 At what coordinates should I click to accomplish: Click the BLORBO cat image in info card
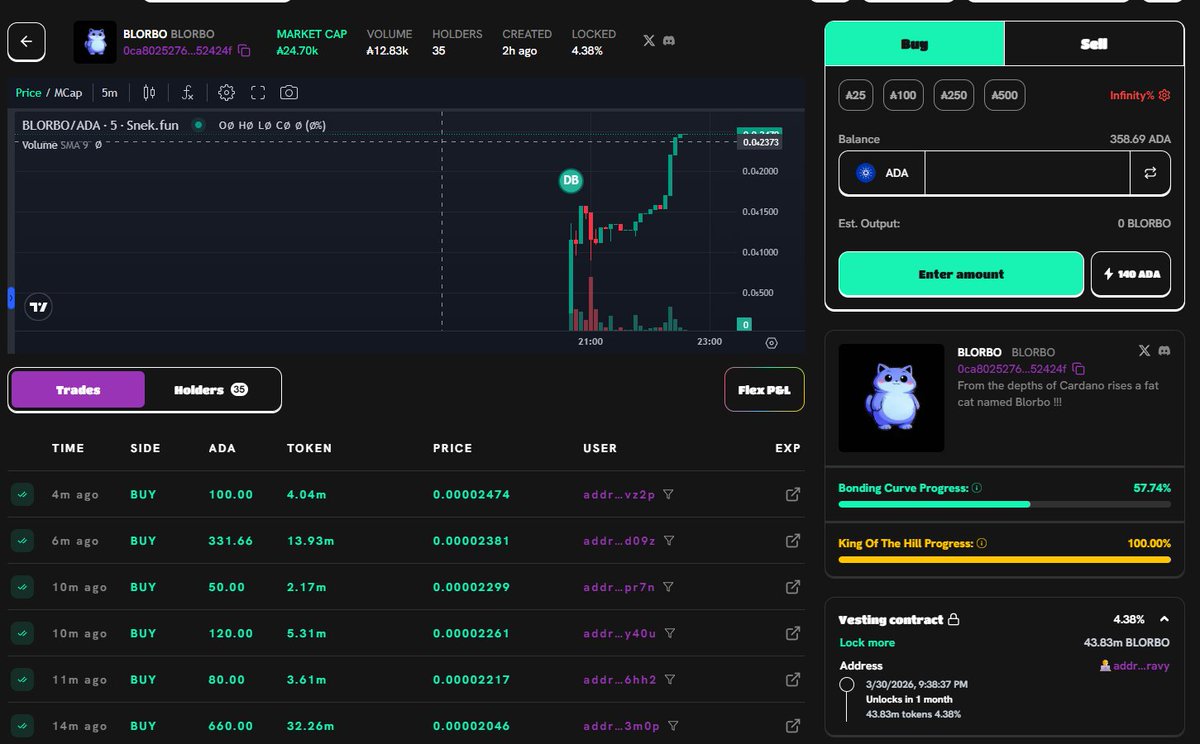click(x=891, y=397)
